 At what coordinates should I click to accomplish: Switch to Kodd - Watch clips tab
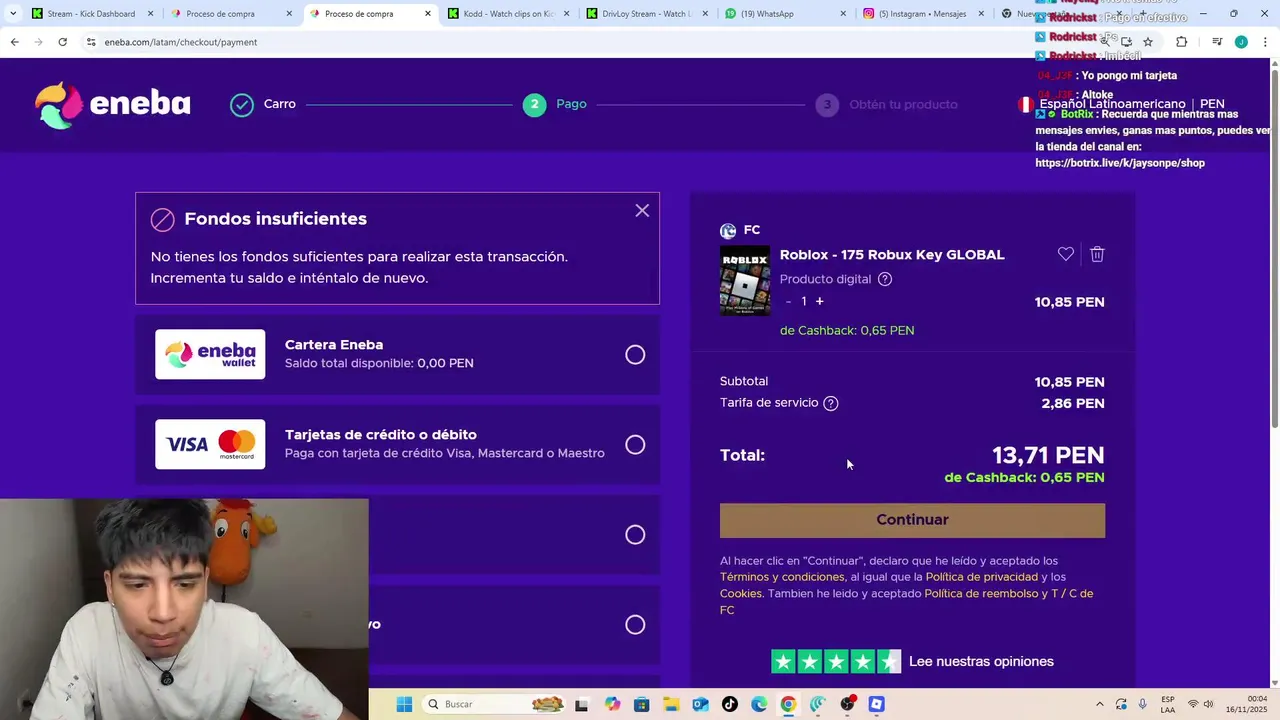point(507,14)
